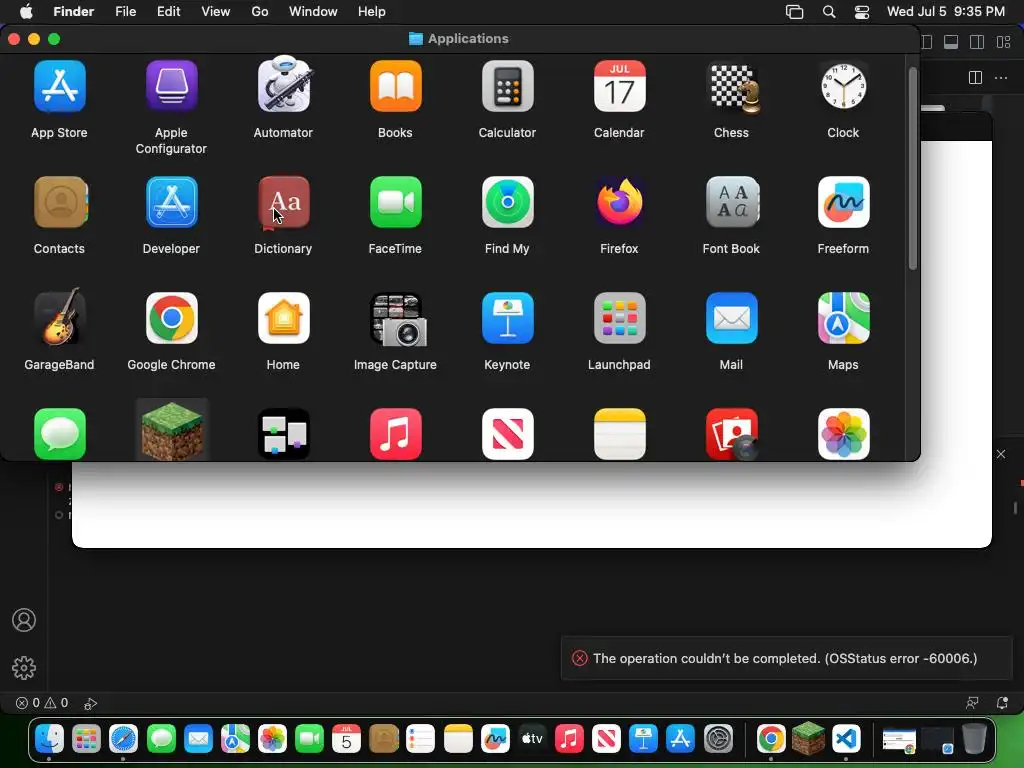Select the Calendar app in Applications window
This screenshot has height=768, width=1024.
[x=619, y=86]
